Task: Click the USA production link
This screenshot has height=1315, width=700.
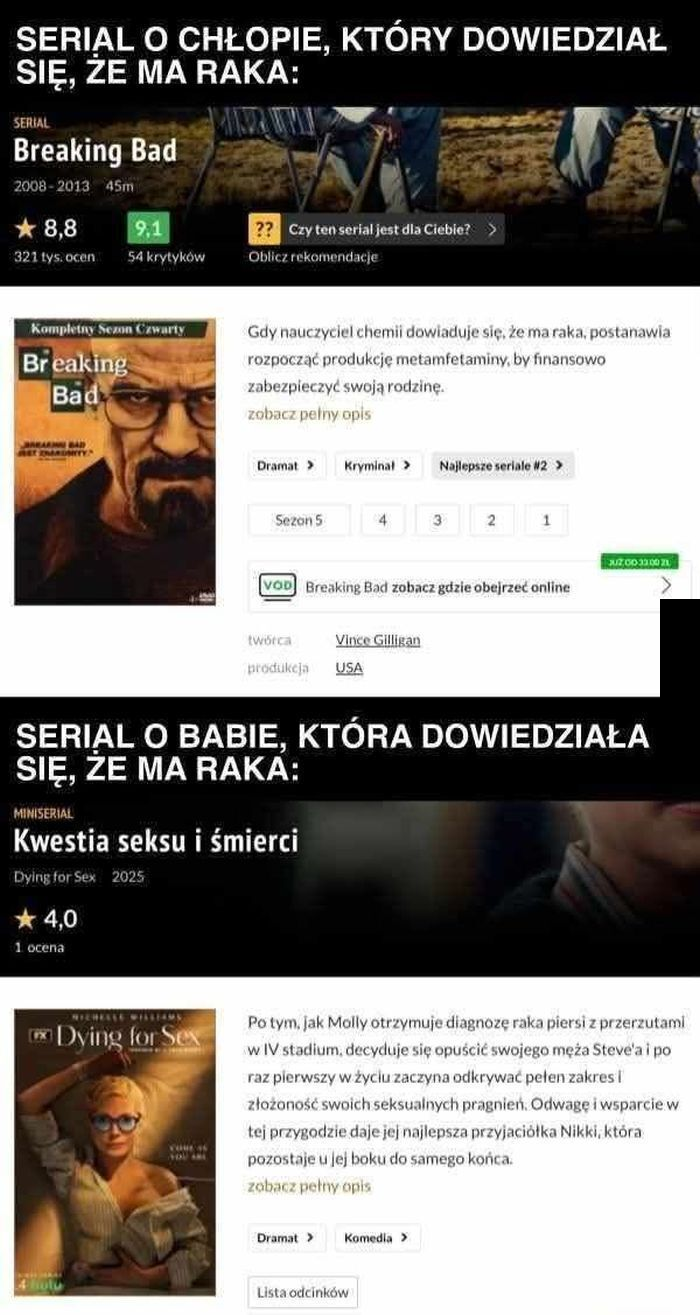Action: tap(349, 668)
